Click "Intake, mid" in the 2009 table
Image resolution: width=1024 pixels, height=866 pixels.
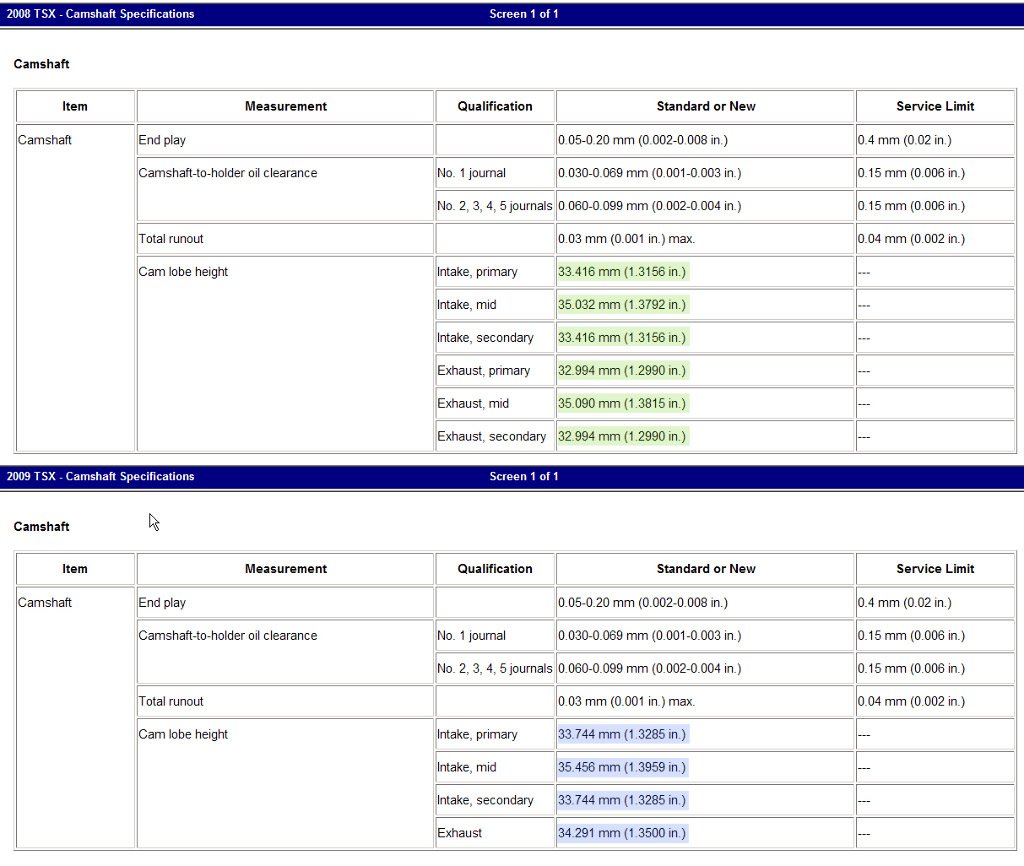click(x=467, y=767)
